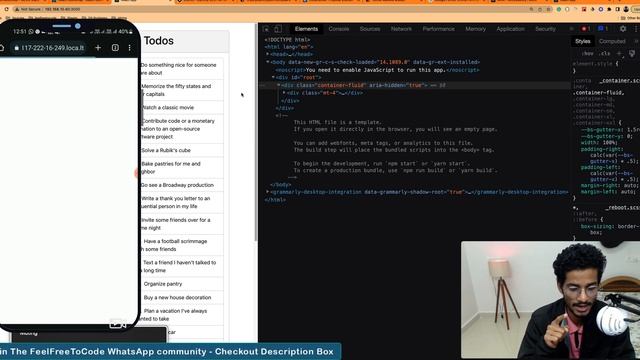Select the html lang en line
This screenshot has width=640, height=360.
289,47
